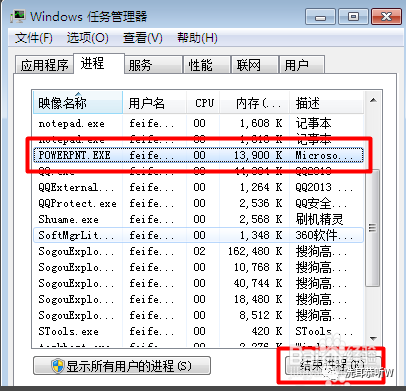Click the 02 CPU value
406x391 pixels.
tap(199, 251)
